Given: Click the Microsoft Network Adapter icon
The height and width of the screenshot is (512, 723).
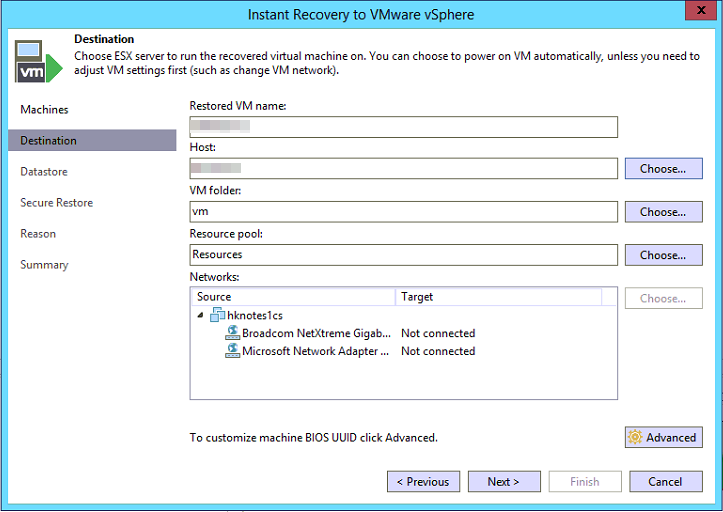Looking at the screenshot, I should (x=233, y=351).
